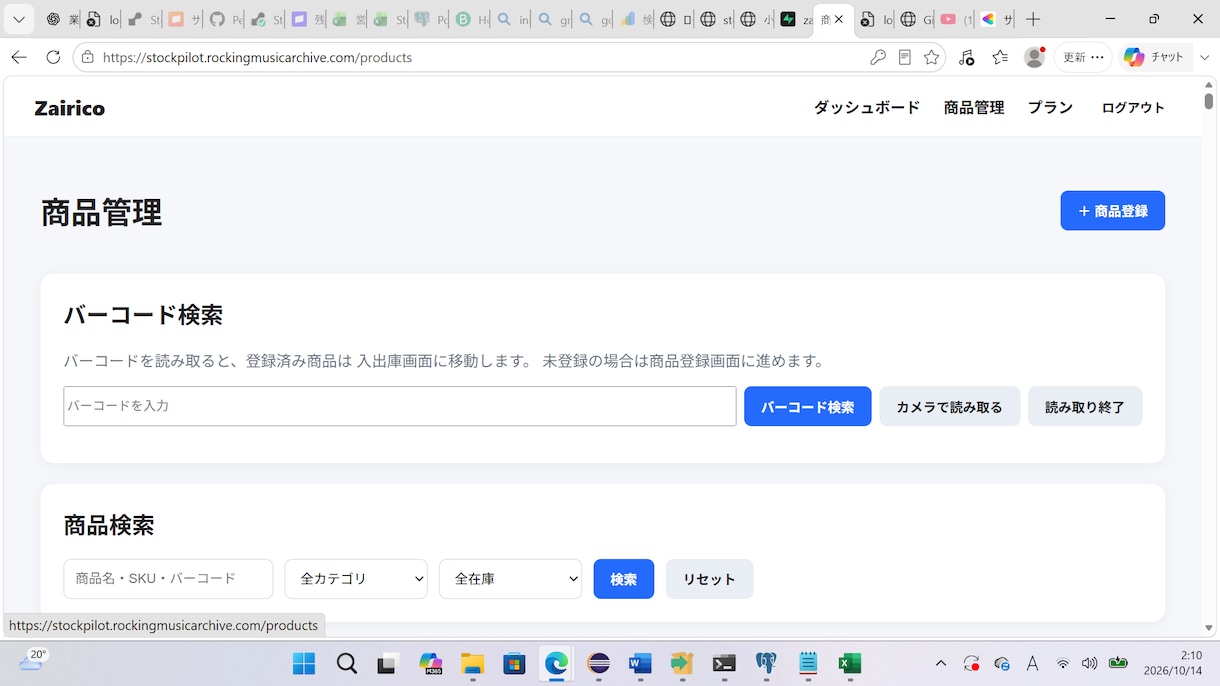This screenshot has width=1220, height=686.
Task: Close the active 商品 browser tab
Action: [839, 19]
